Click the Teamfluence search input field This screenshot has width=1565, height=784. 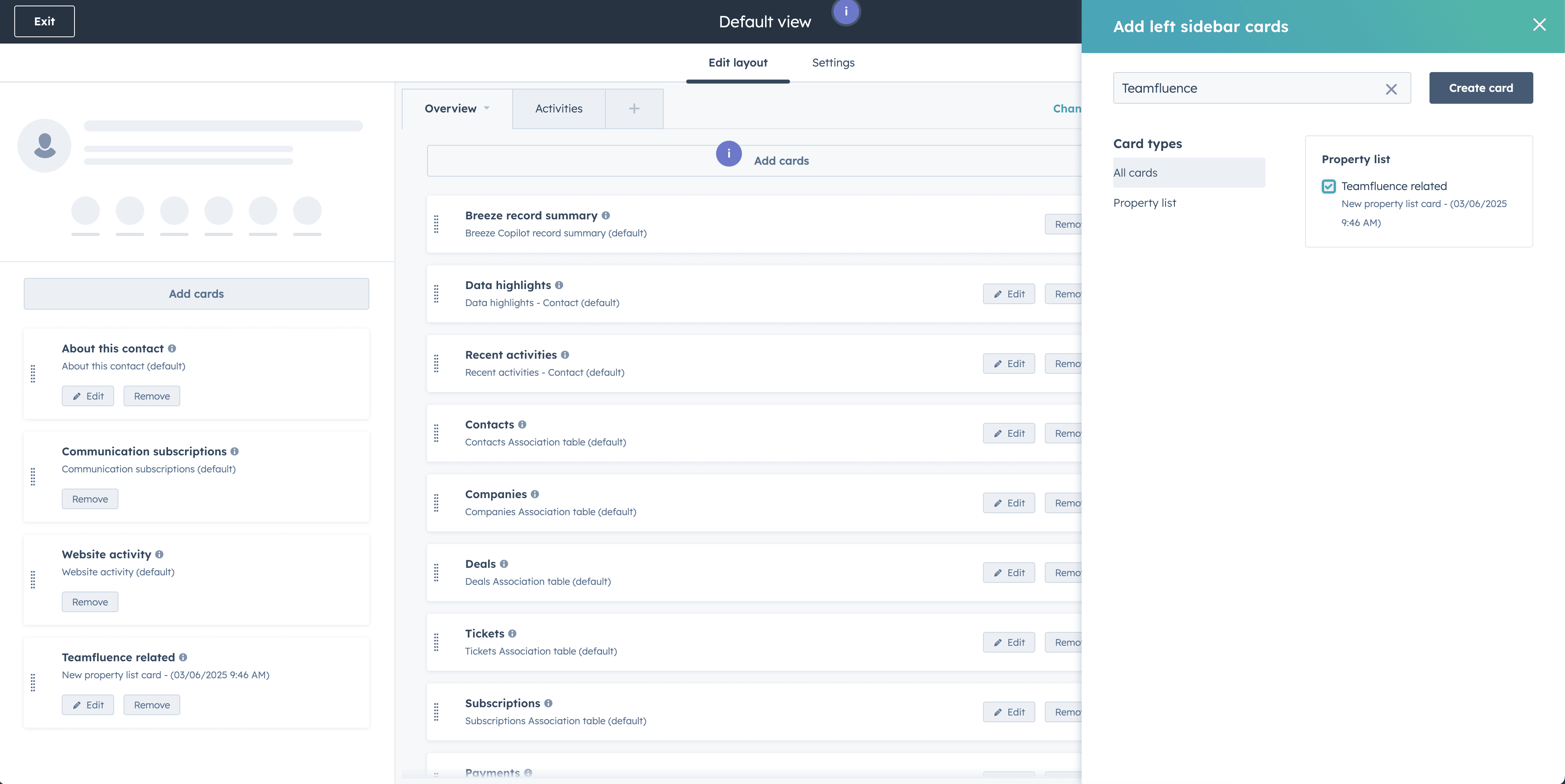pyautogui.click(x=1245, y=89)
